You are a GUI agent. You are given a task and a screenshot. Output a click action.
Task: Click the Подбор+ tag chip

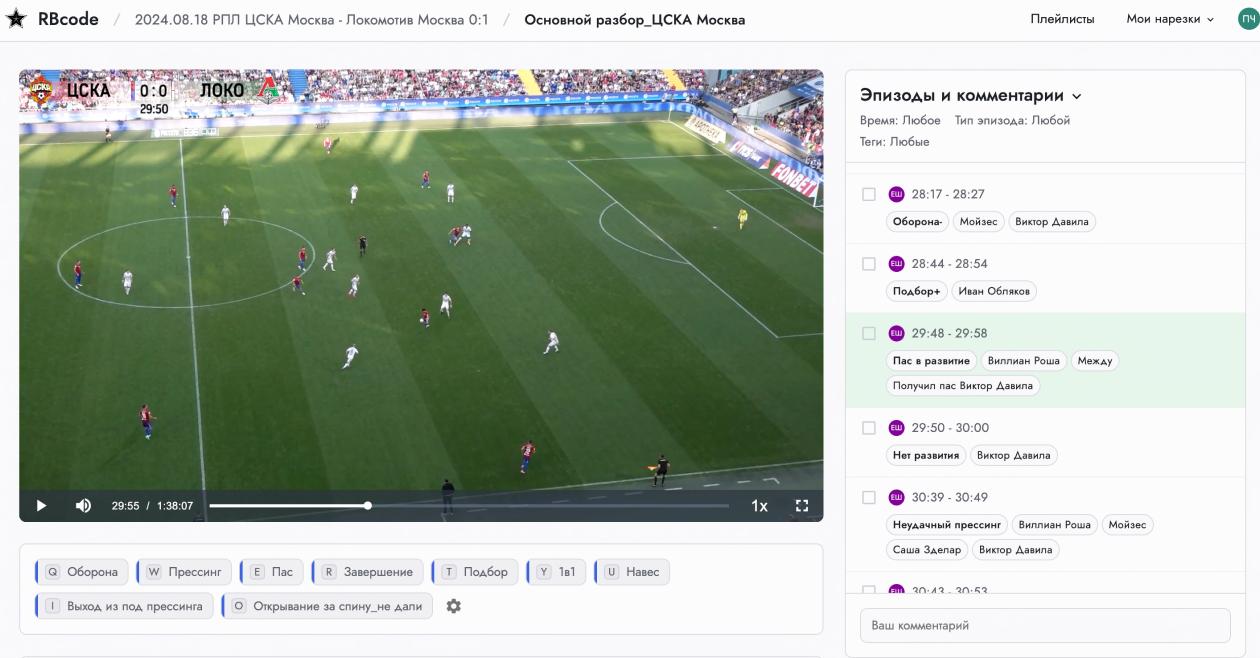tap(917, 291)
